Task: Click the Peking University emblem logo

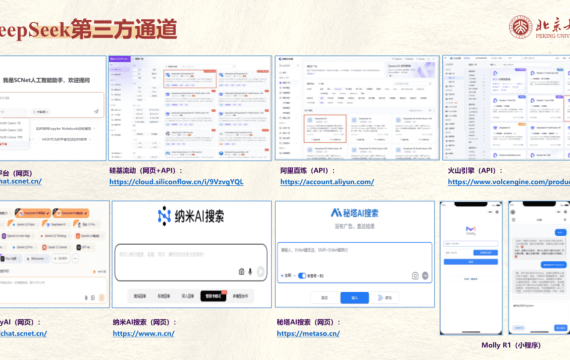Action: (x=521, y=27)
